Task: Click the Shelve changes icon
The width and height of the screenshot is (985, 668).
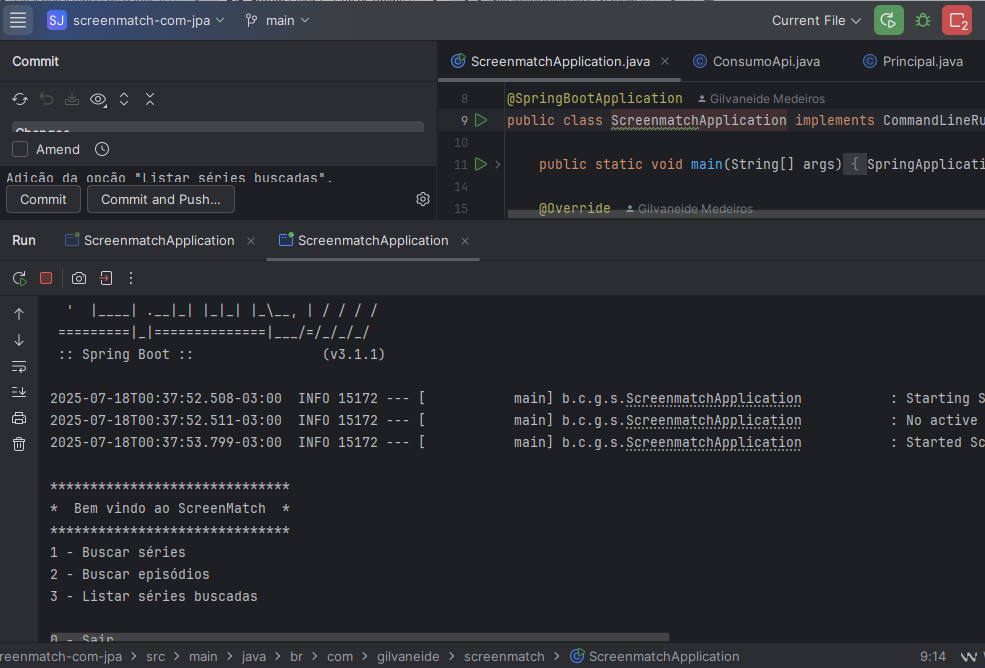Action: coord(72,99)
